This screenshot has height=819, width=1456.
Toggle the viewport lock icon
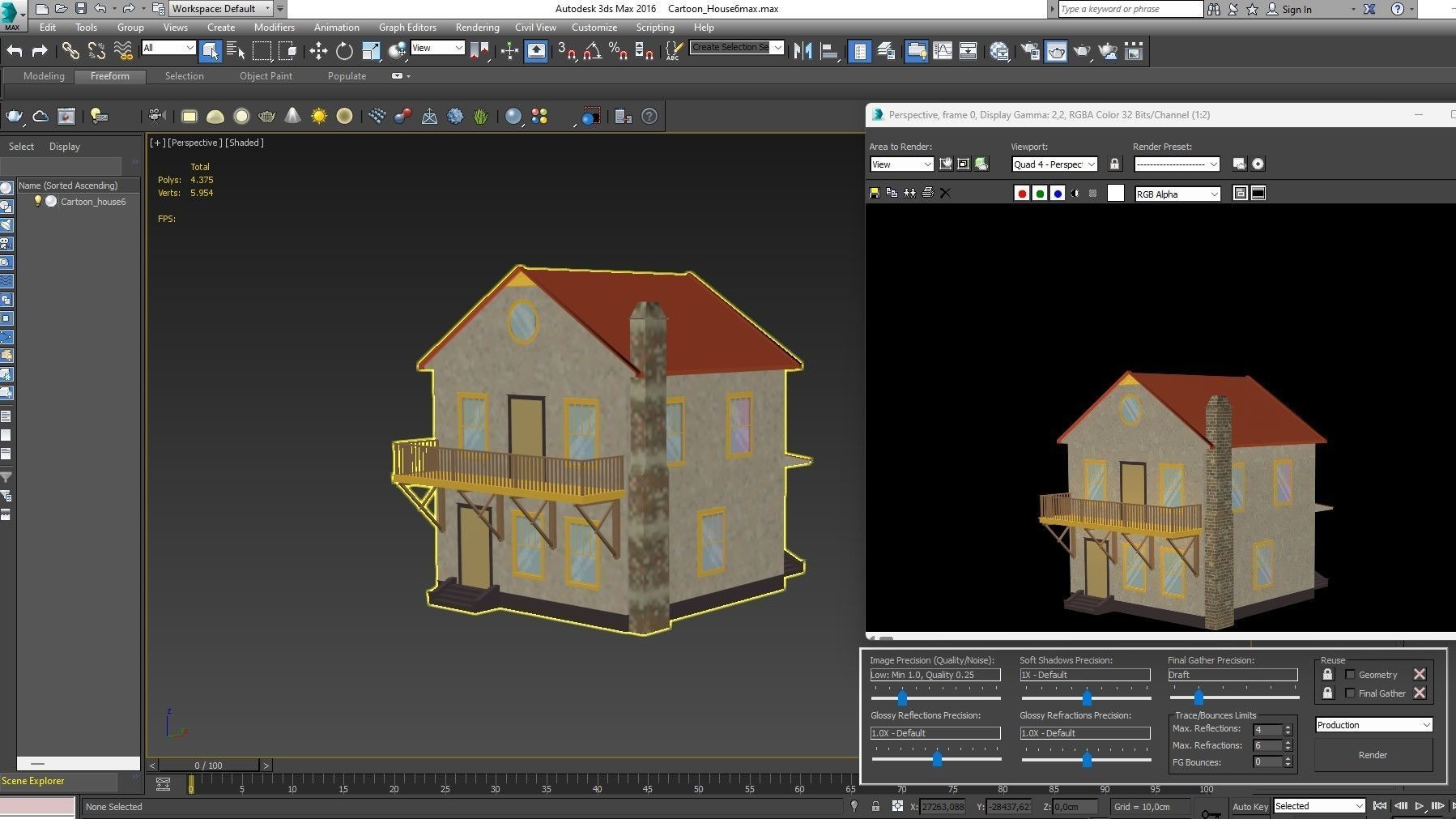coord(1114,164)
